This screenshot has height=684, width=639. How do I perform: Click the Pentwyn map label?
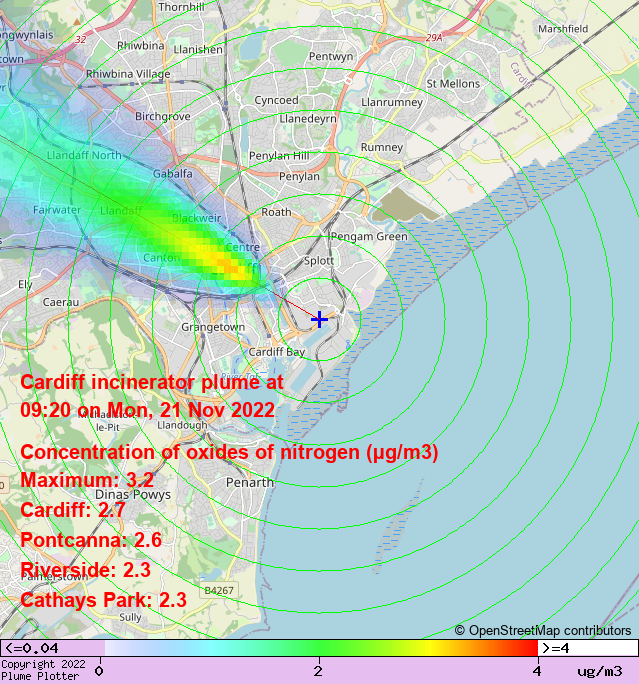point(331,57)
